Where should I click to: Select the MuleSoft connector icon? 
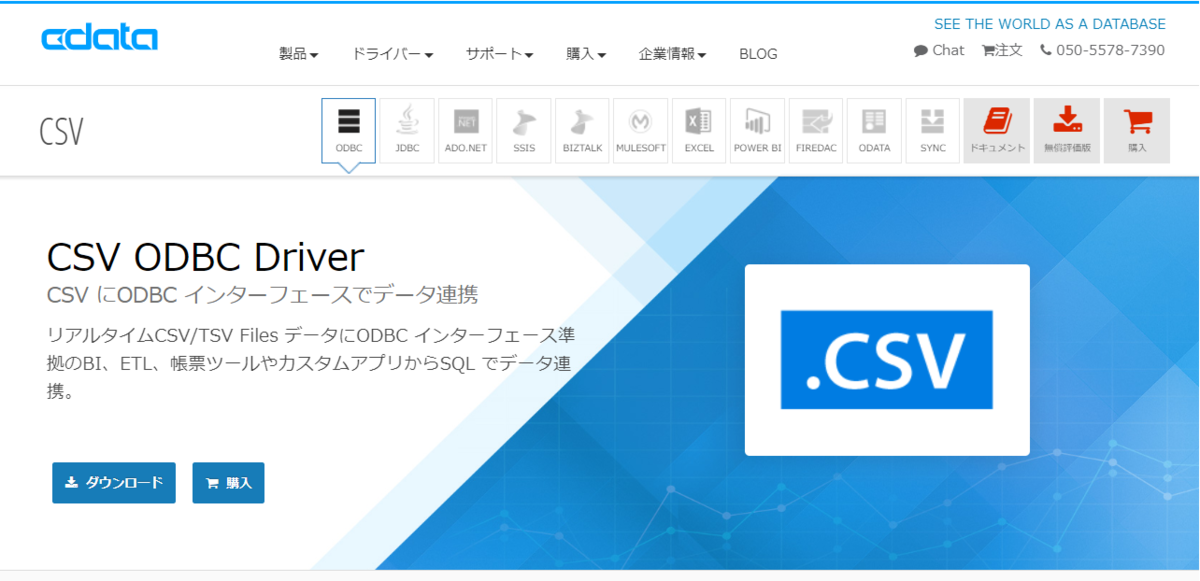click(x=641, y=130)
